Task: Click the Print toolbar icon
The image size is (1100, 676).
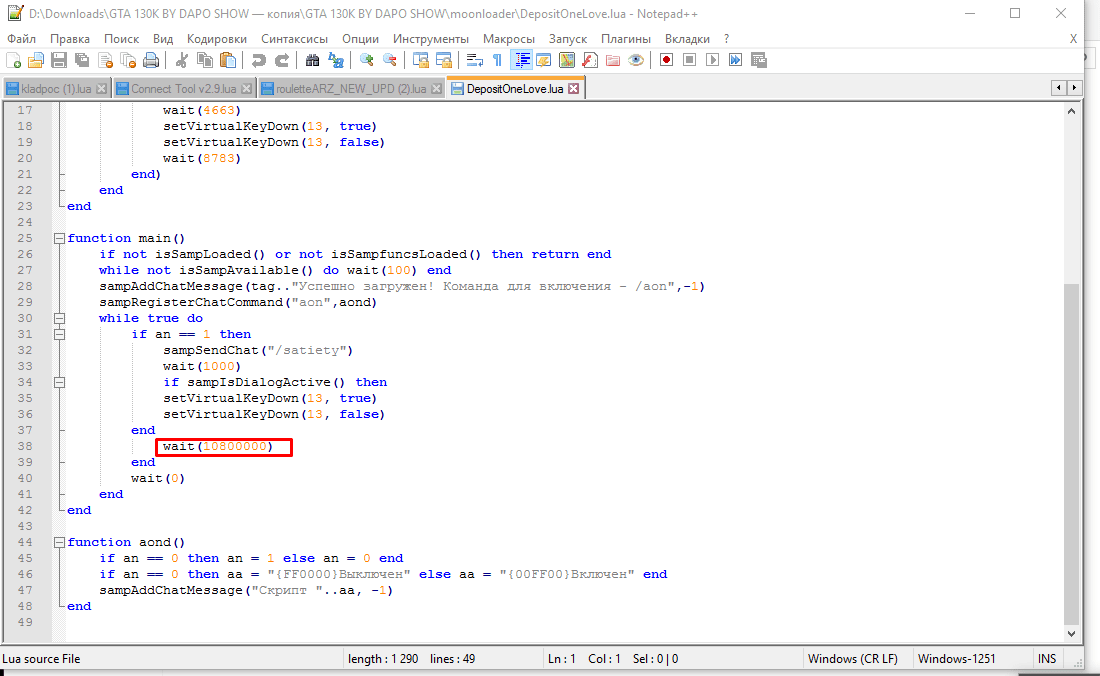Action: coord(151,60)
